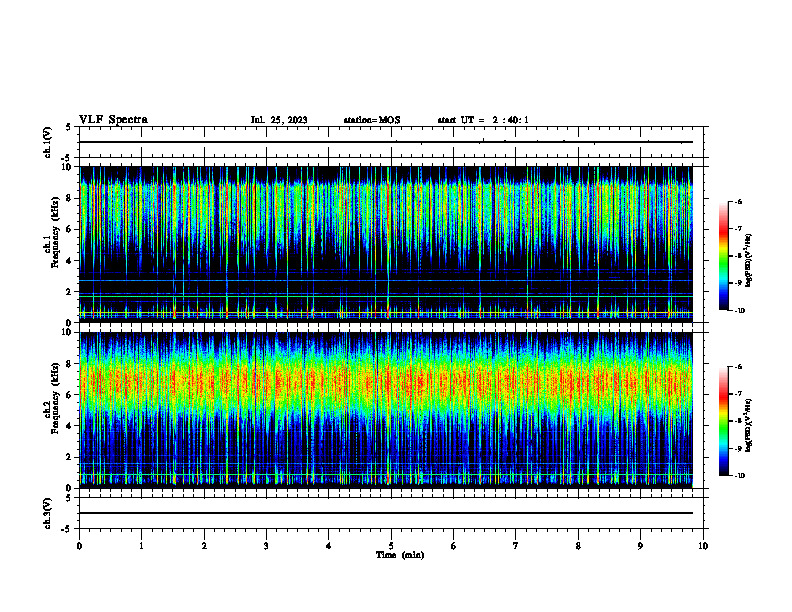Click the ch.1 spectrogram color bar
792x612 pixels.
click(x=724, y=256)
